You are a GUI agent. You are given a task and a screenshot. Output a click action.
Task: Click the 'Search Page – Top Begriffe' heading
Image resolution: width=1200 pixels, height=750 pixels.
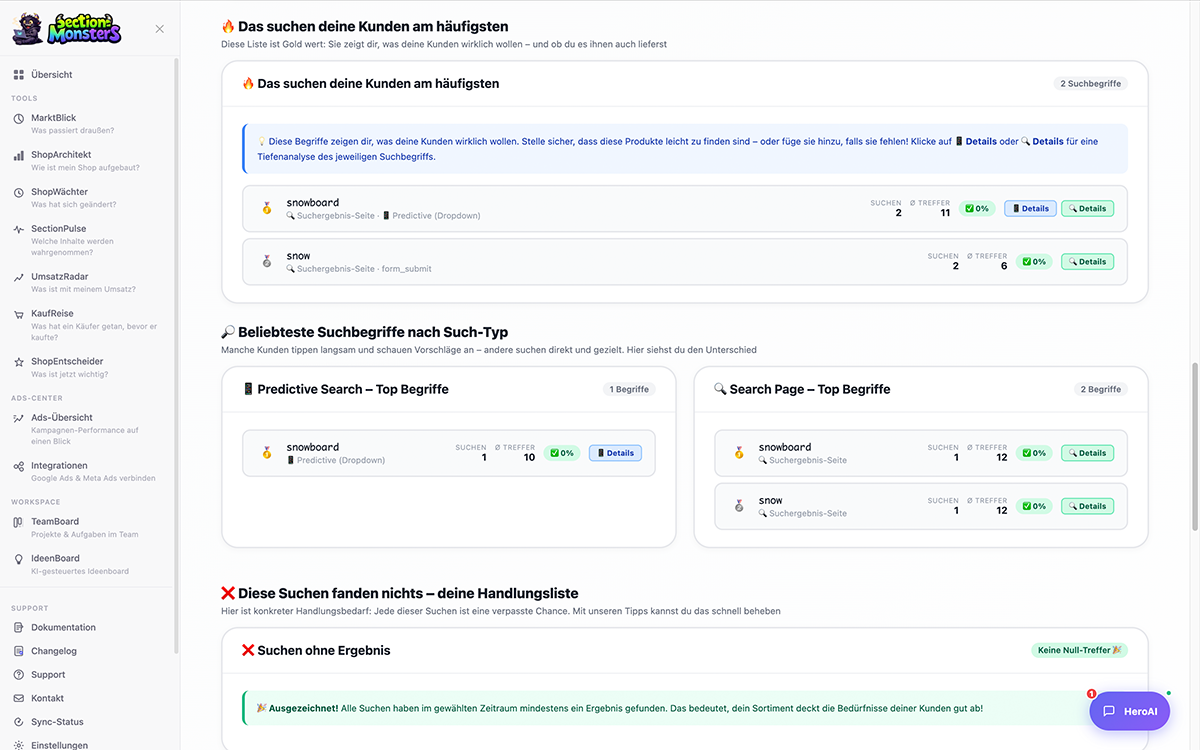801,389
